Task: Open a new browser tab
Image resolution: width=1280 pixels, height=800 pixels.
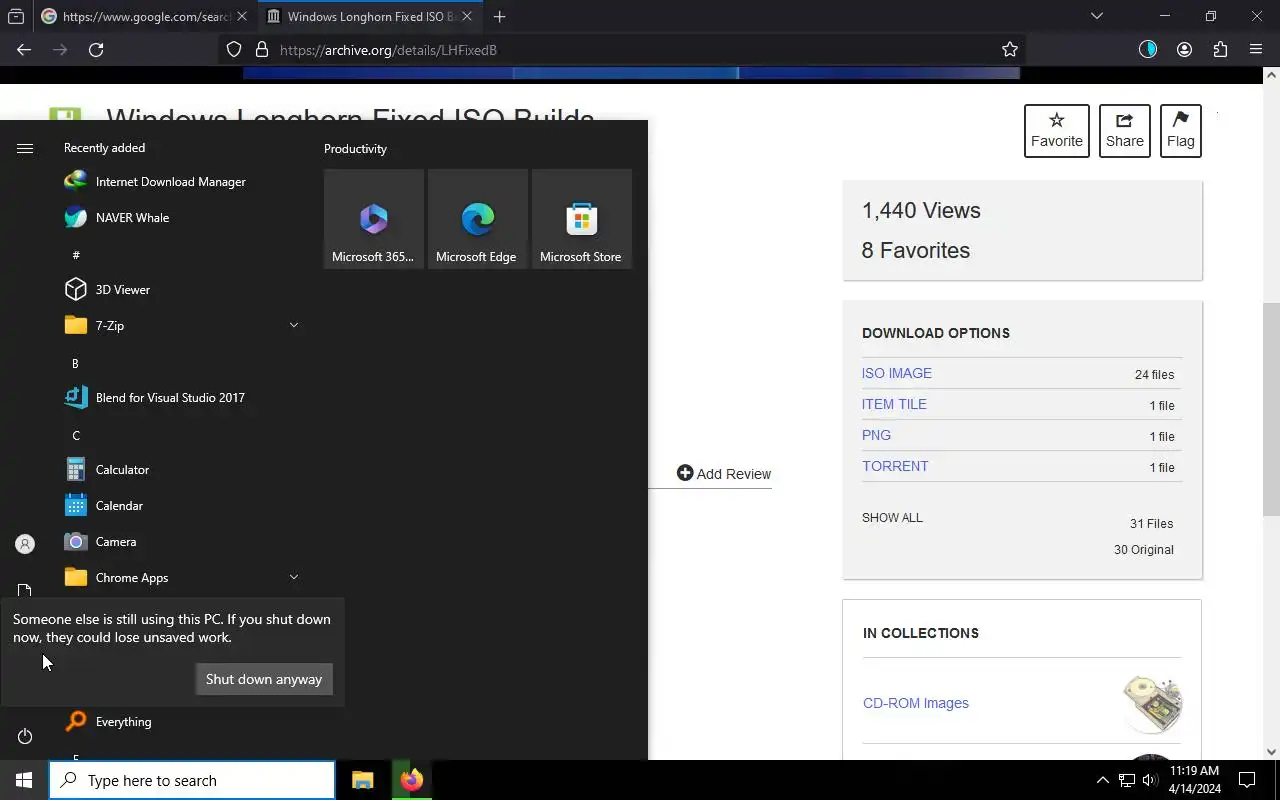Action: click(x=499, y=16)
